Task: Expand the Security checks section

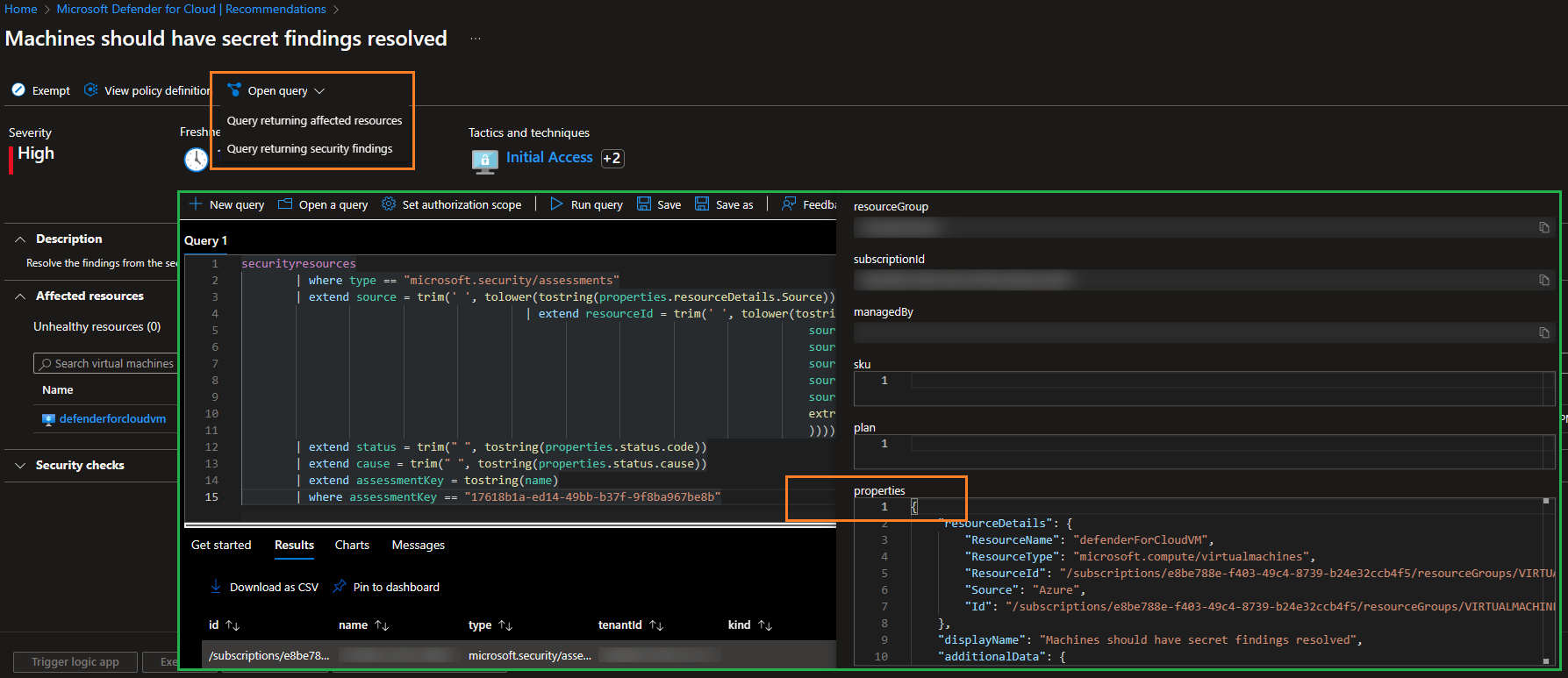Action: tap(20, 466)
